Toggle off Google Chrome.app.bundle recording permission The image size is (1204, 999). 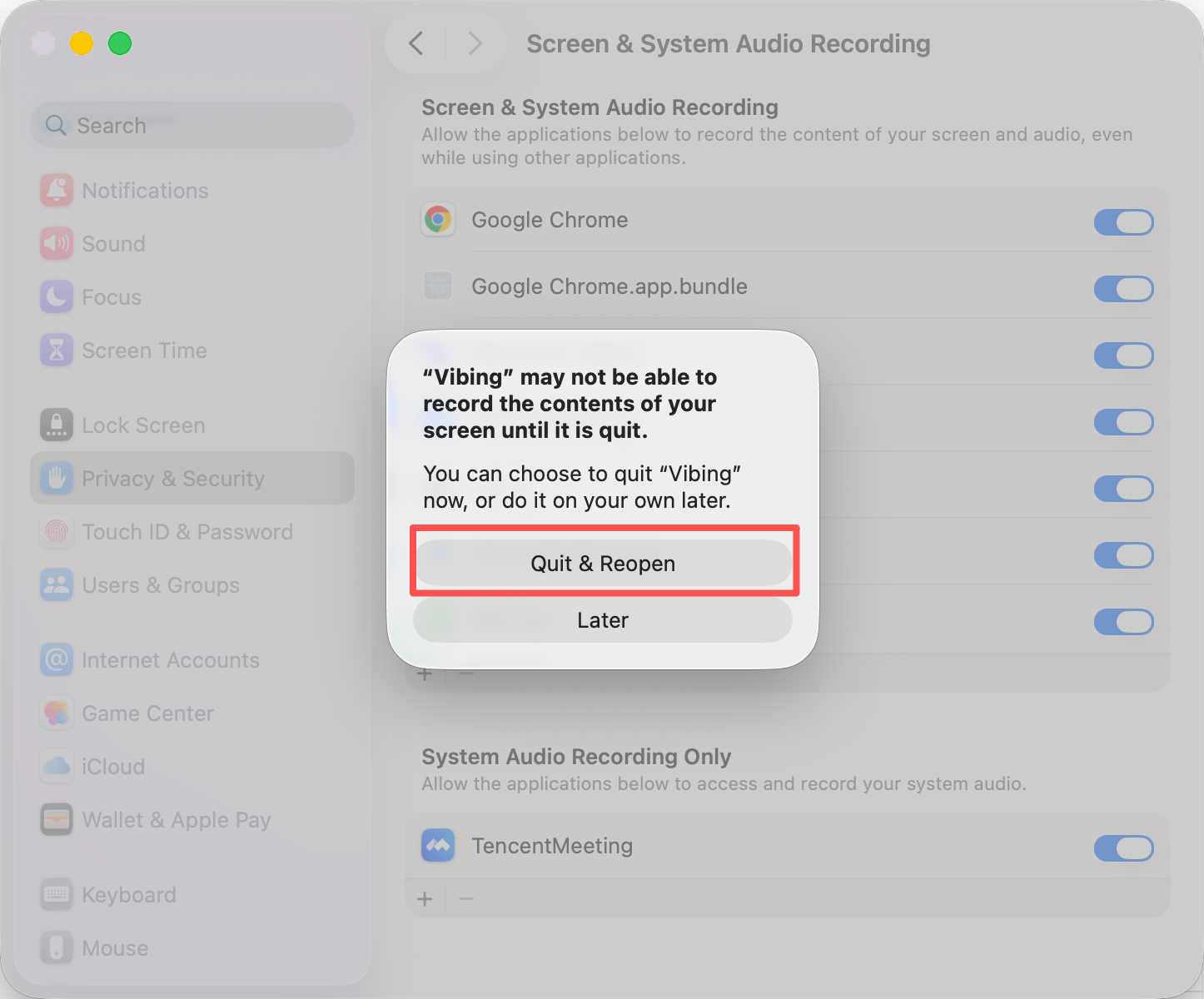pyautogui.click(x=1123, y=289)
